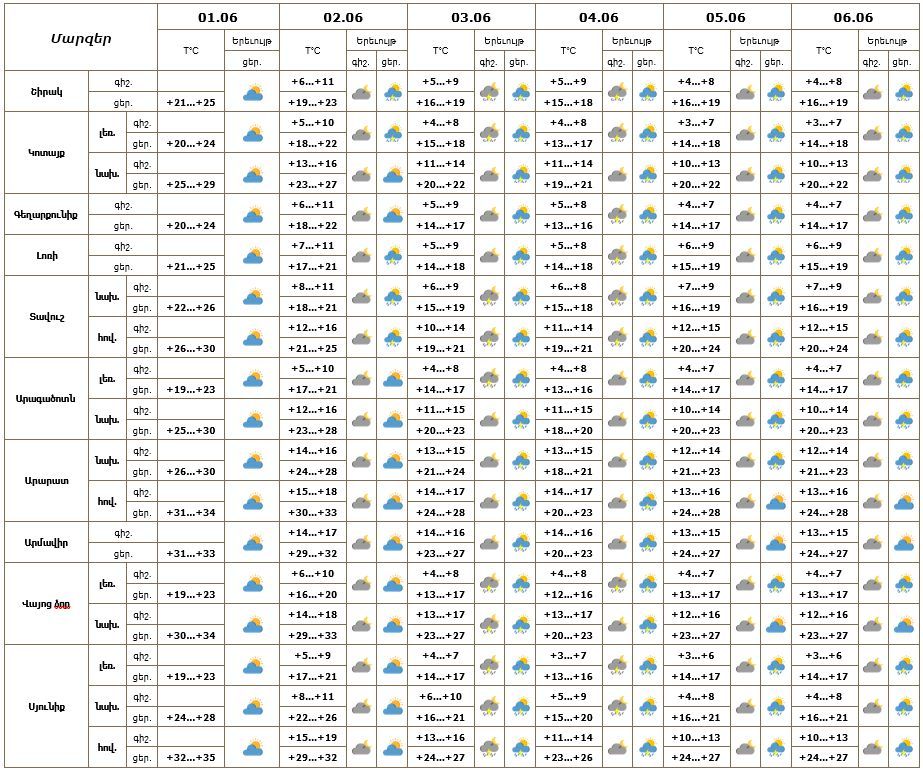The height and width of the screenshot is (773, 923).
Task: Click the 03.06 date header
Action: point(471,17)
